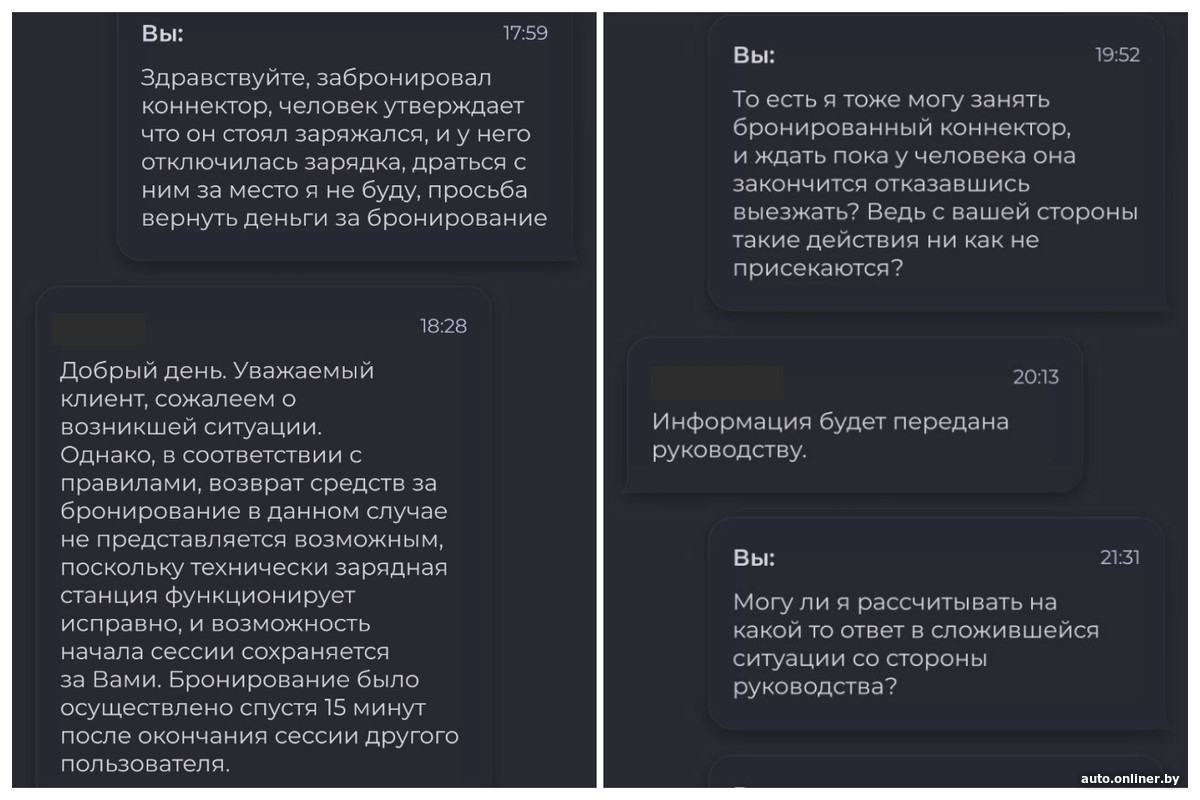Select the message starting "Могу ли я рассчитывать"
This screenshot has height=800, width=1200.
tap(915, 644)
